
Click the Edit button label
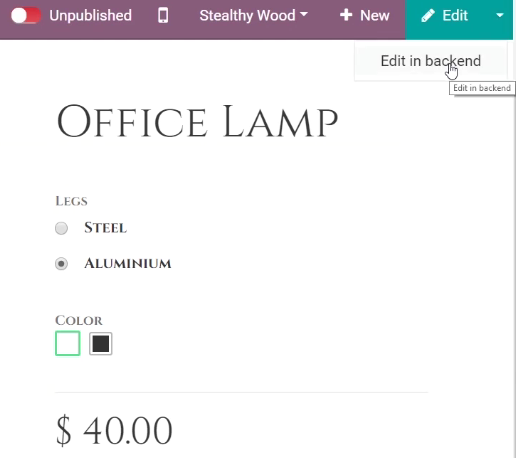[455, 15]
